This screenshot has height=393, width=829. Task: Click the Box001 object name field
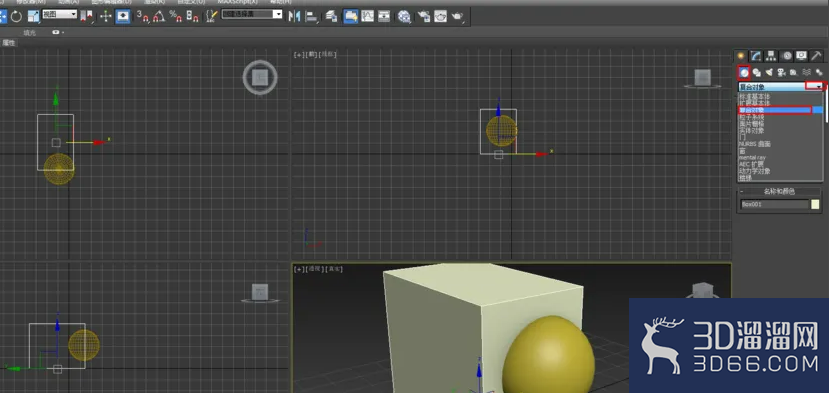774,204
